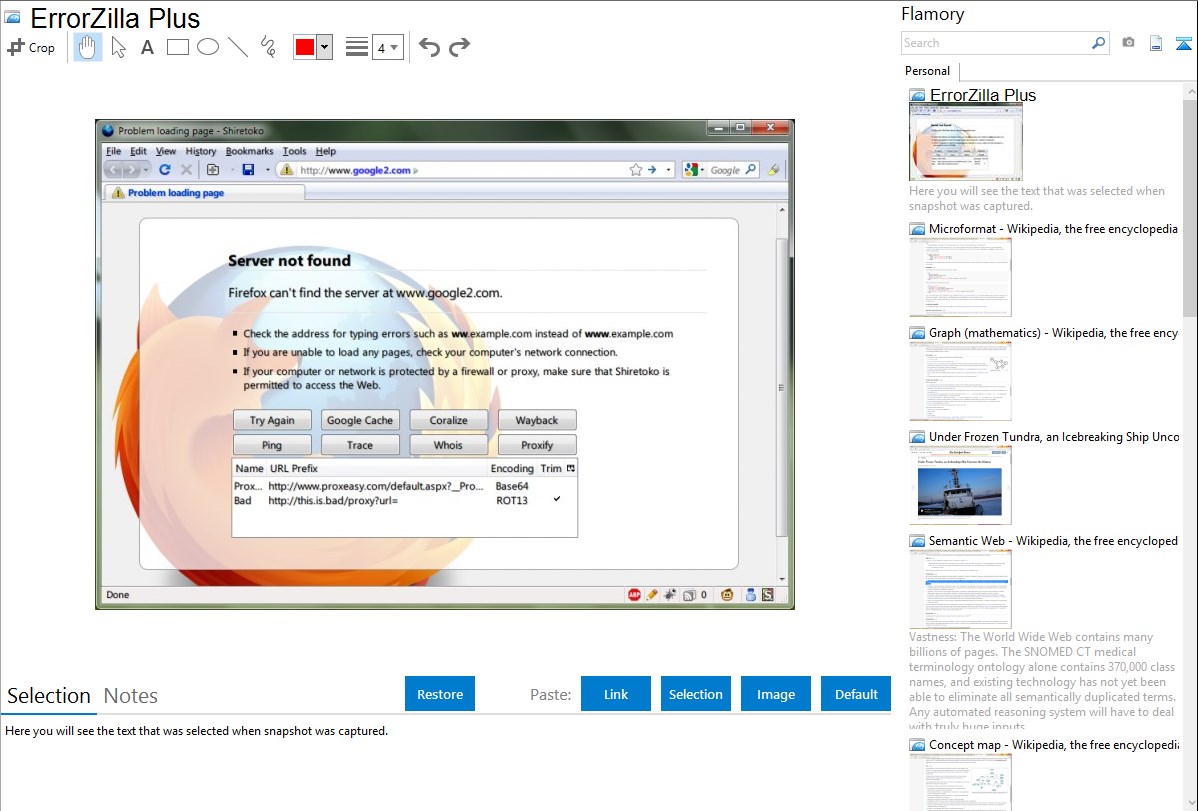Click the Wayback button in snapshot

point(537,420)
